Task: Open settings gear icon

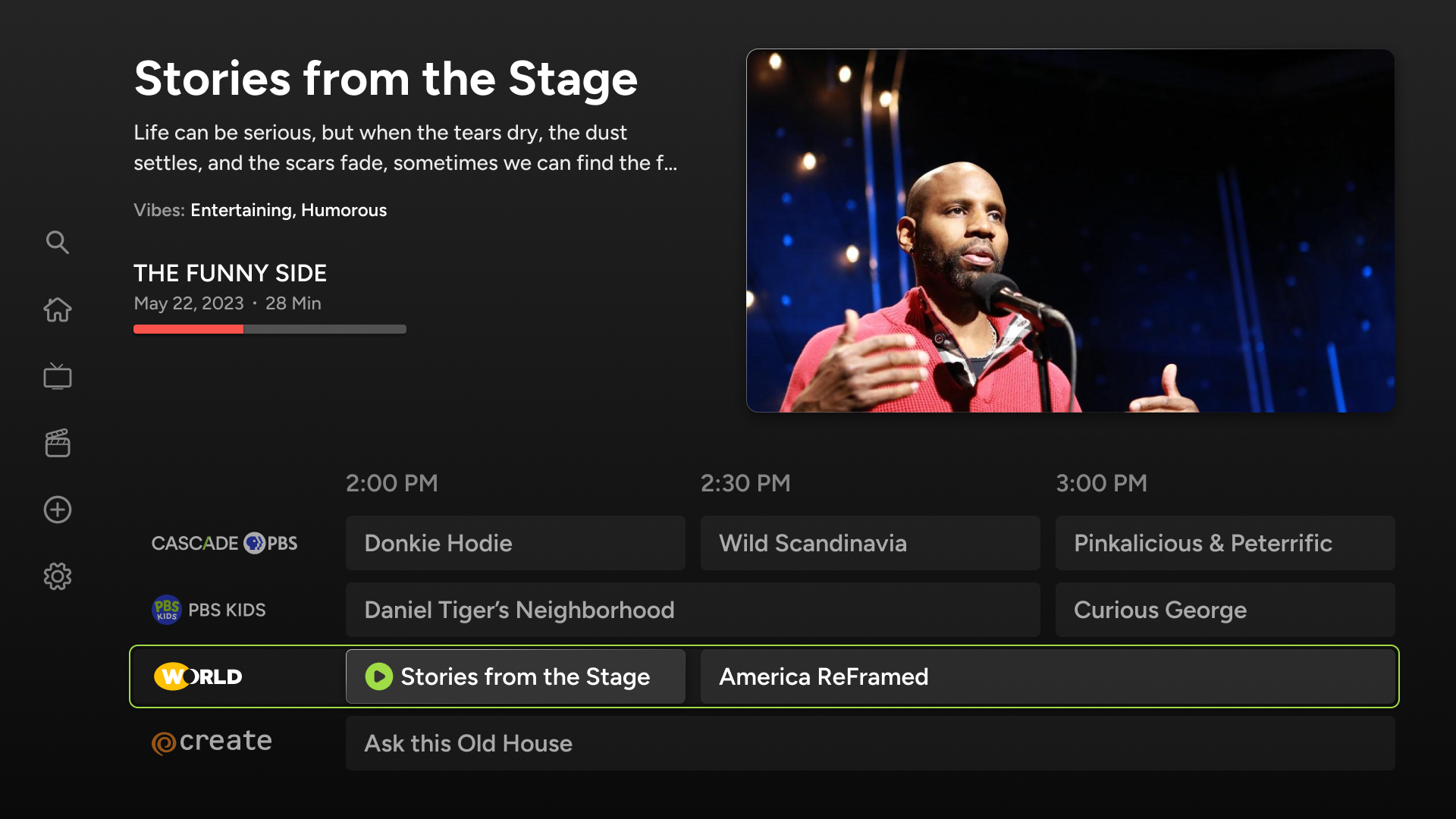Action: coord(58,576)
